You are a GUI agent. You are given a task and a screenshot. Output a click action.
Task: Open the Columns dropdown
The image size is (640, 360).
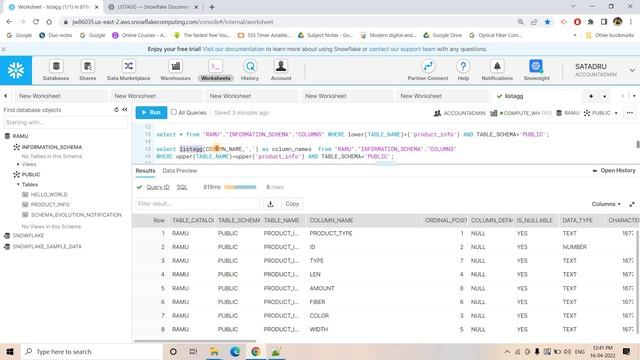606,204
